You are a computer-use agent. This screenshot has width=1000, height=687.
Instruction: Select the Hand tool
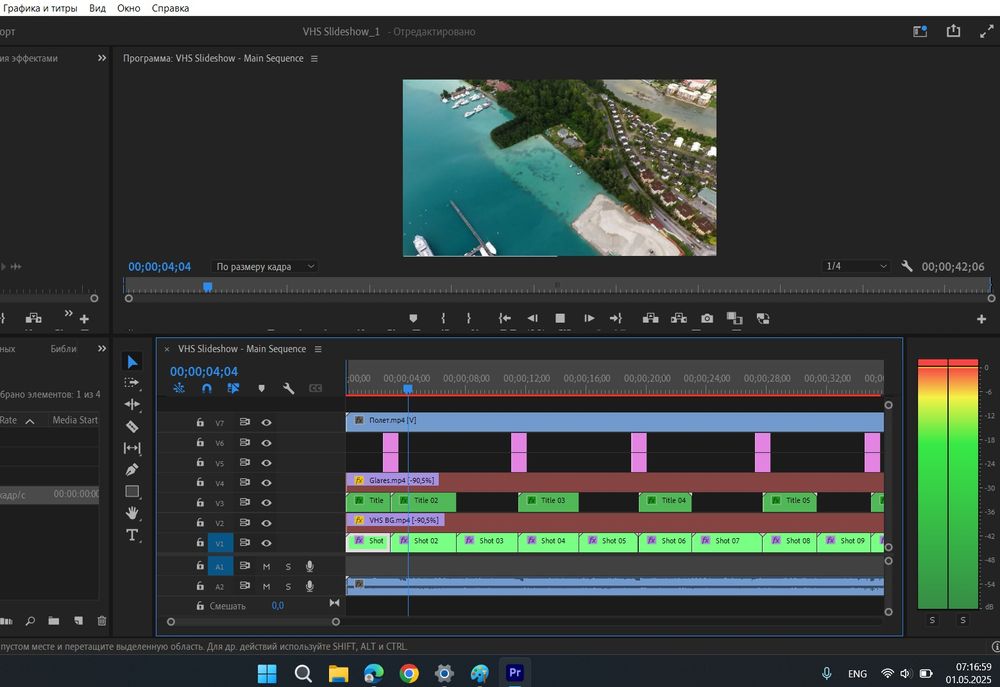(x=132, y=513)
